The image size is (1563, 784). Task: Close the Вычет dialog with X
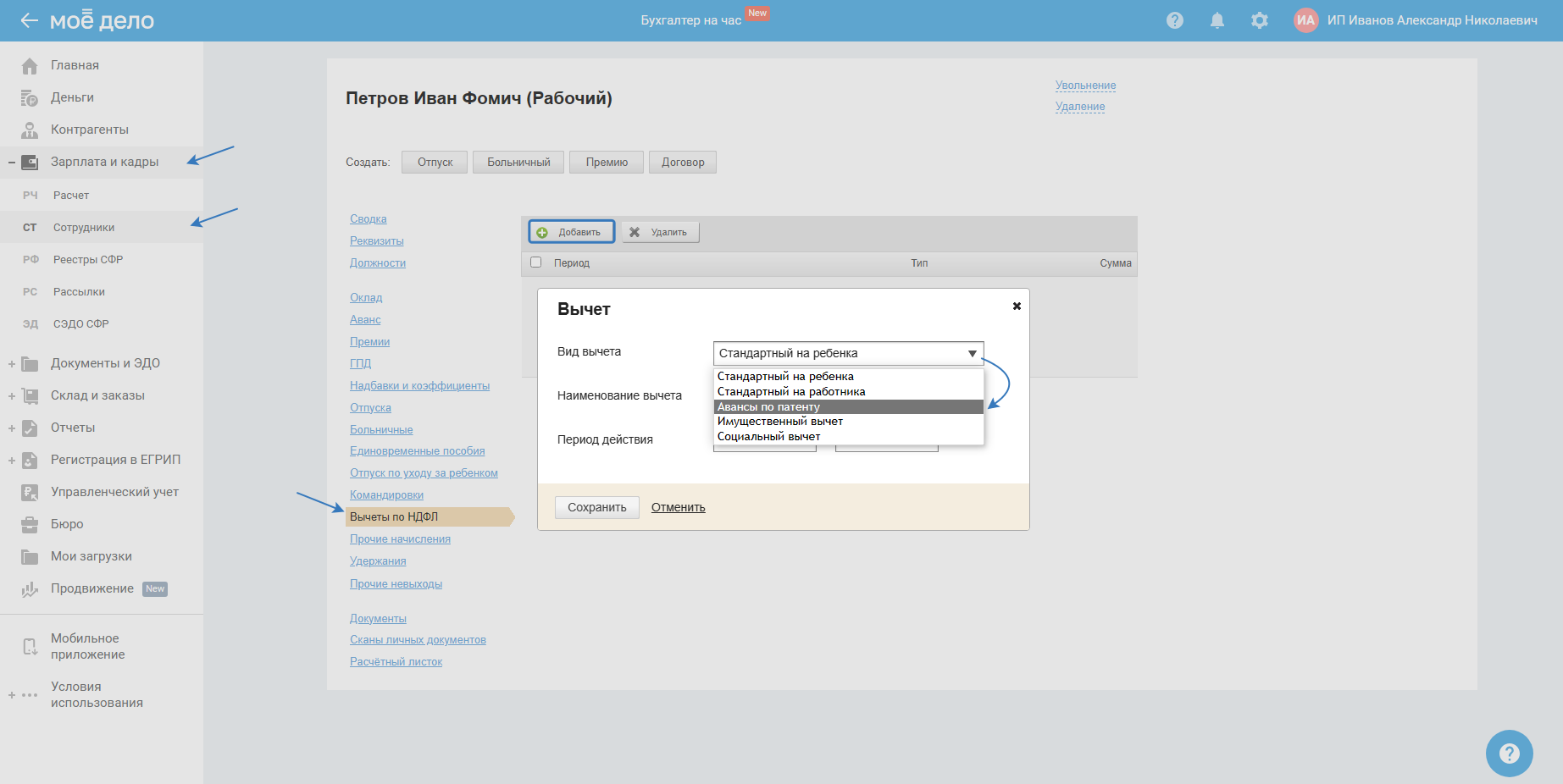point(1017,306)
